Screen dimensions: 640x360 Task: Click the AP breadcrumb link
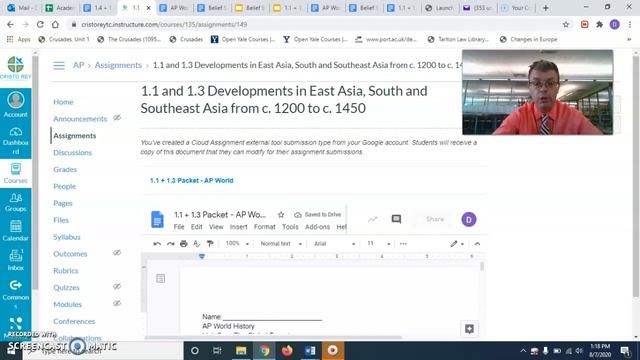[x=78, y=65]
